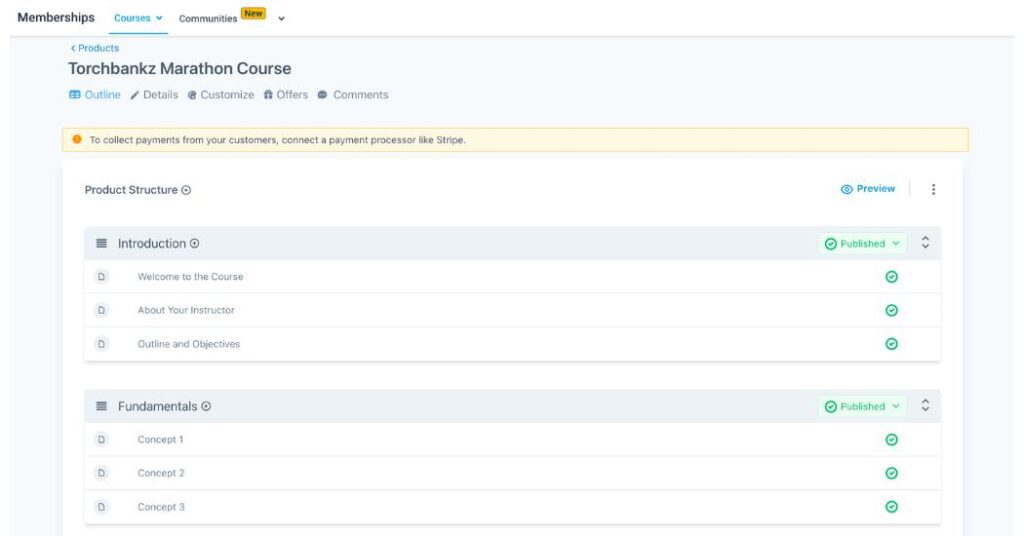Collapse the Fundamentals module with arrows
Viewport: 1024px width, 536px height.
925,405
